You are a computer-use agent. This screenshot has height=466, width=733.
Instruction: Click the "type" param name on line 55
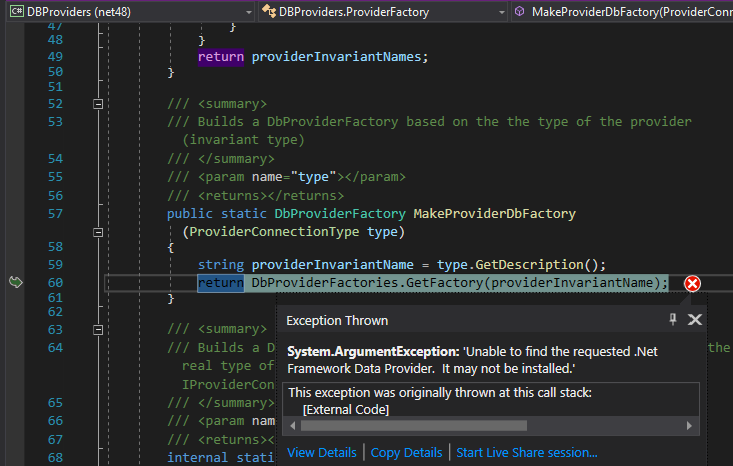coord(313,177)
